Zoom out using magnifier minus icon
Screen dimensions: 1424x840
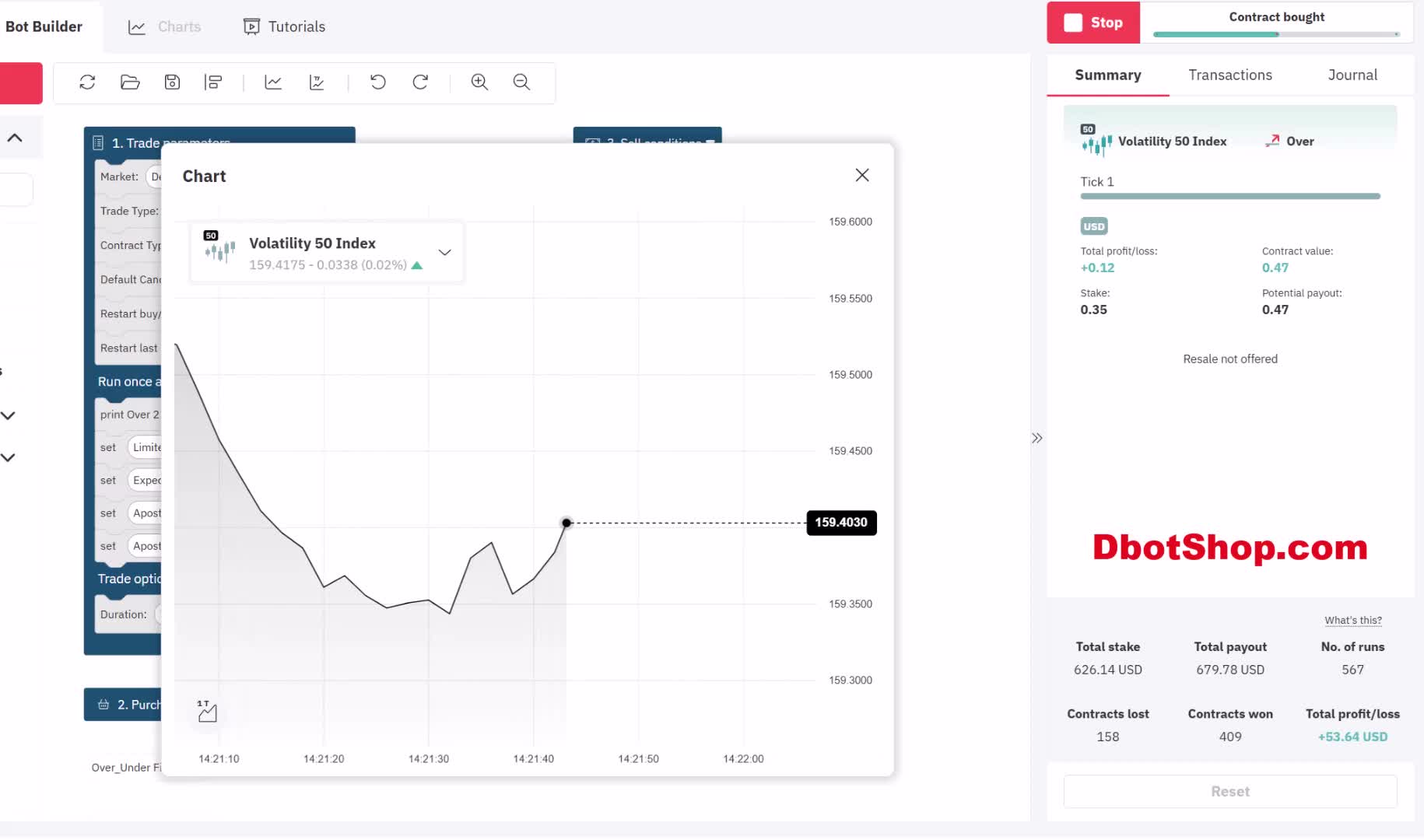(521, 82)
